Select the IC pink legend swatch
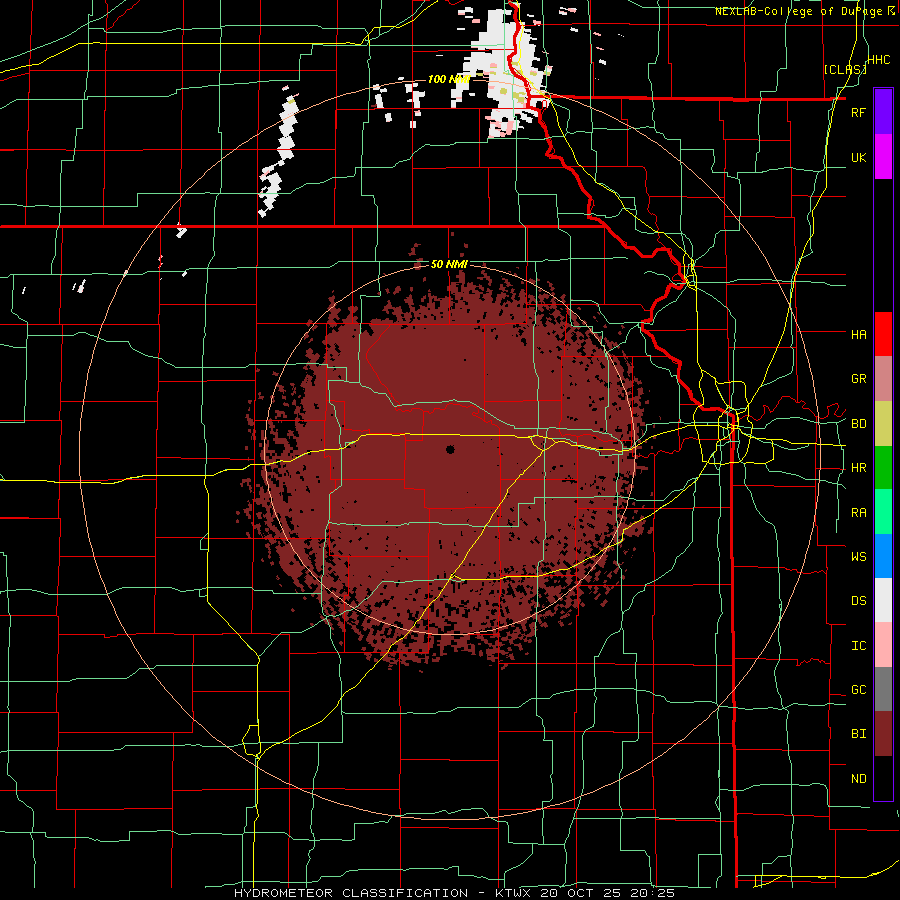The image size is (900, 900). [x=883, y=645]
